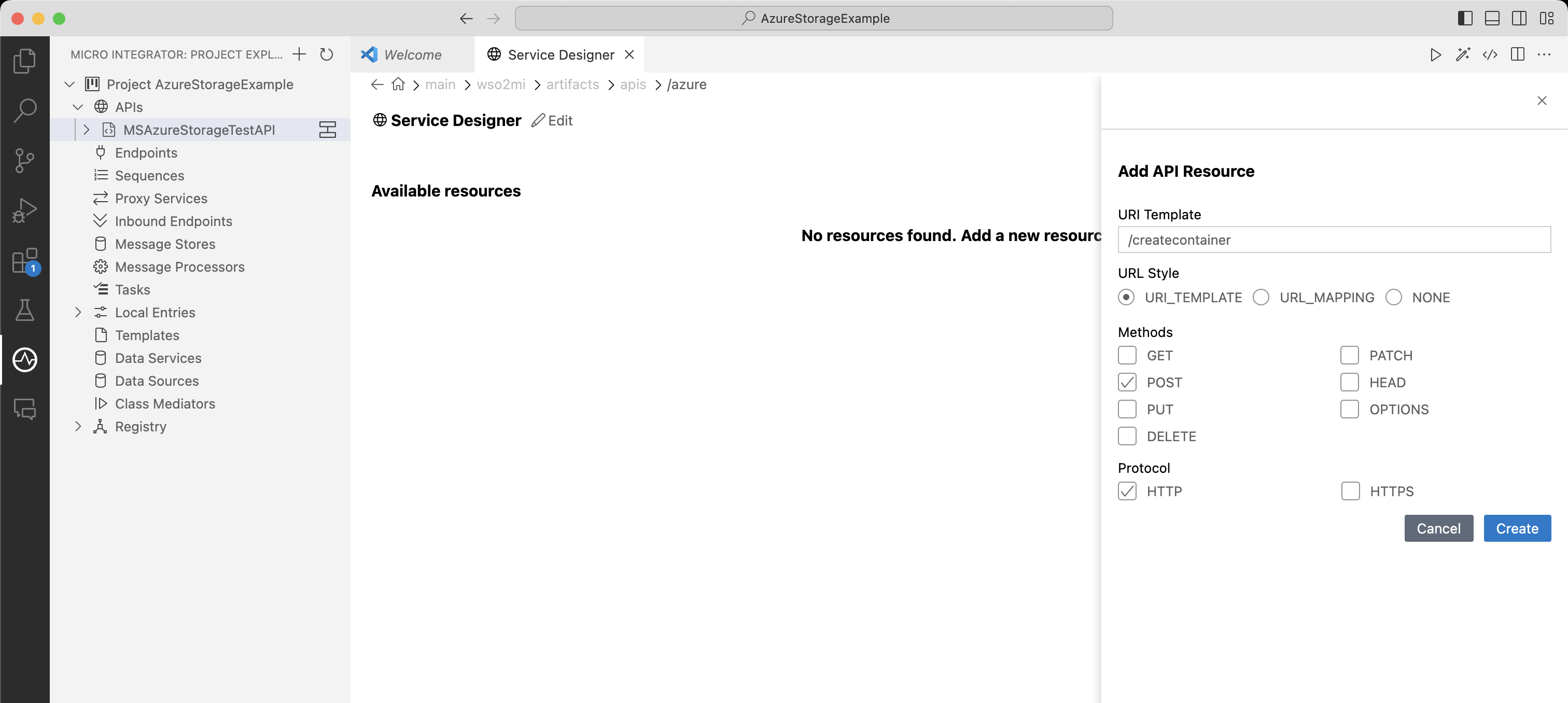Enable the DELETE method checkbox
The height and width of the screenshot is (703, 1568).
pos(1127,436)
